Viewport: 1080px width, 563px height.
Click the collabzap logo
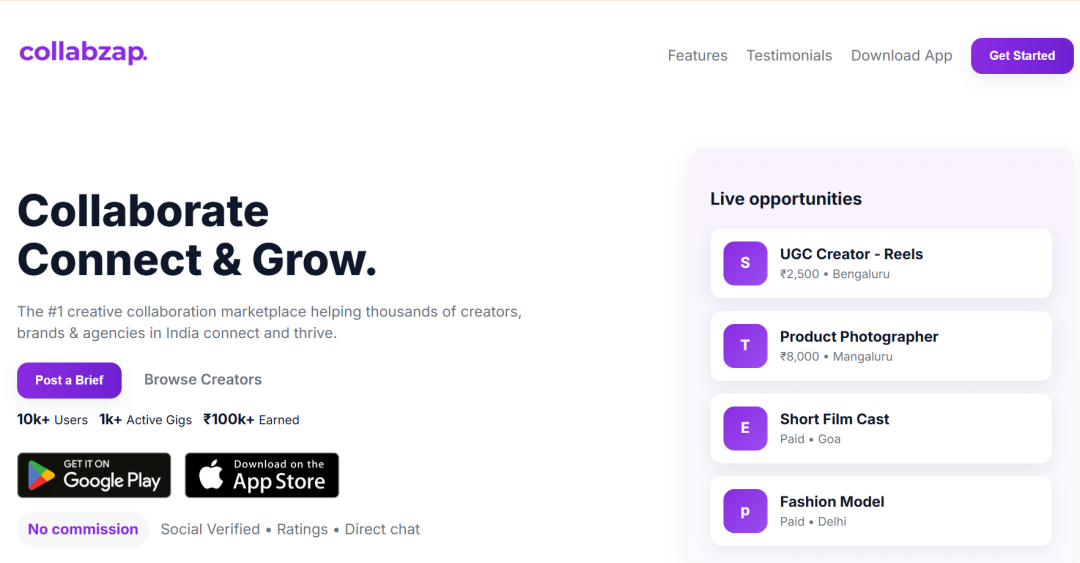pos(83,53)
